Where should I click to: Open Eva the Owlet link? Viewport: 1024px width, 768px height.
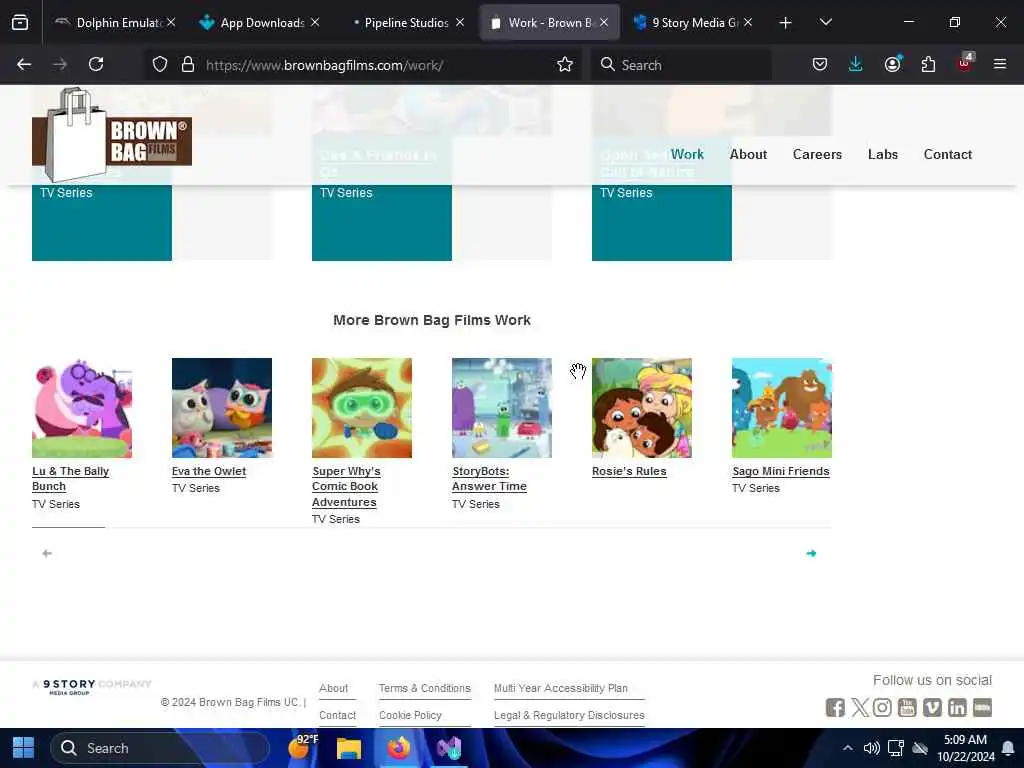click(x=209, y=471)
